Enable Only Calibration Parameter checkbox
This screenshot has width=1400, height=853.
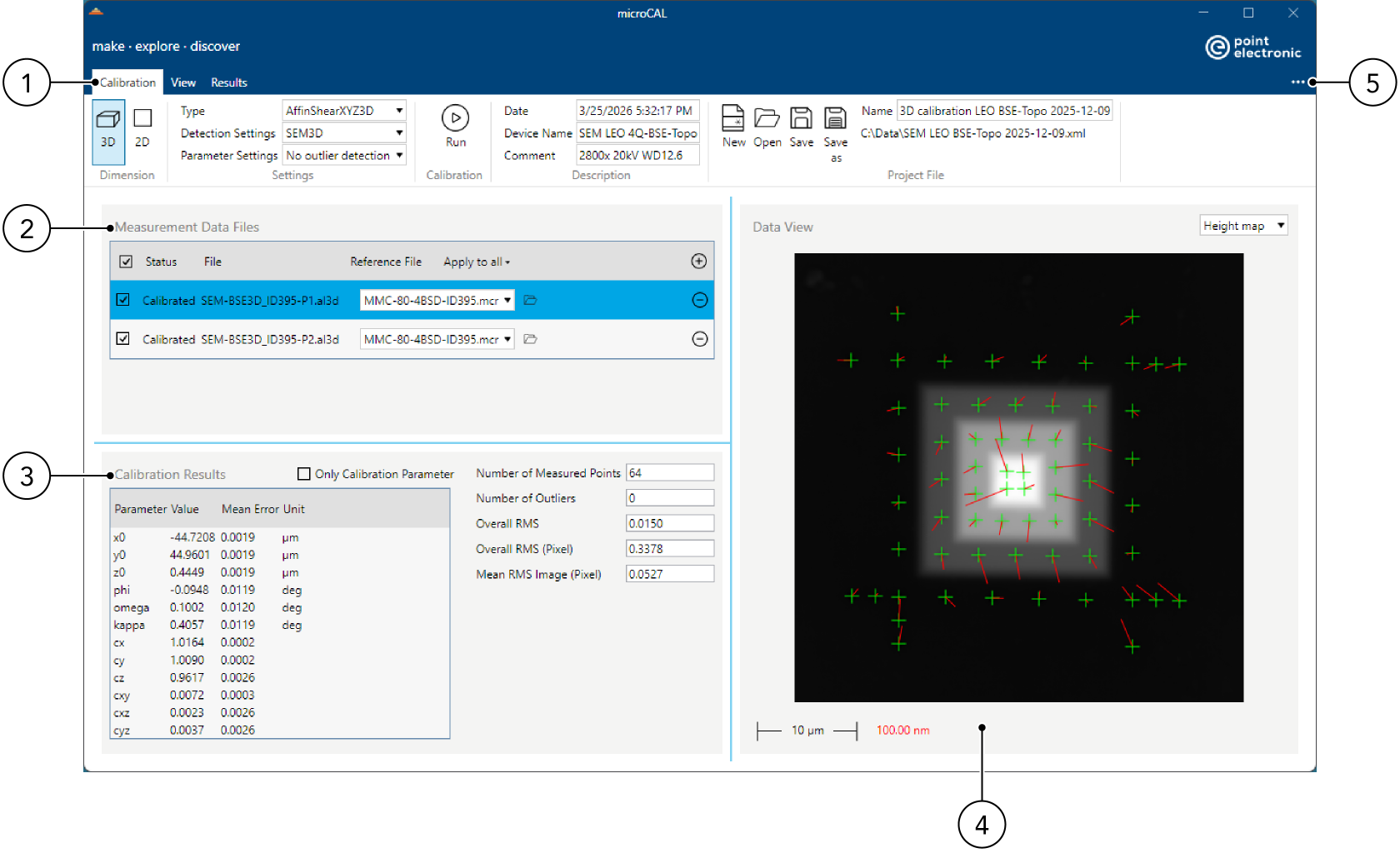(304, 474)
